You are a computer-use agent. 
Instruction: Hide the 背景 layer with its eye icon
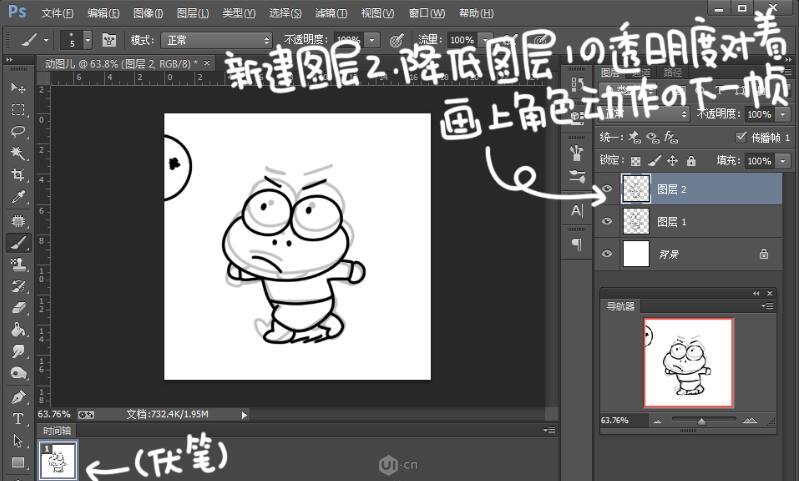606,254
